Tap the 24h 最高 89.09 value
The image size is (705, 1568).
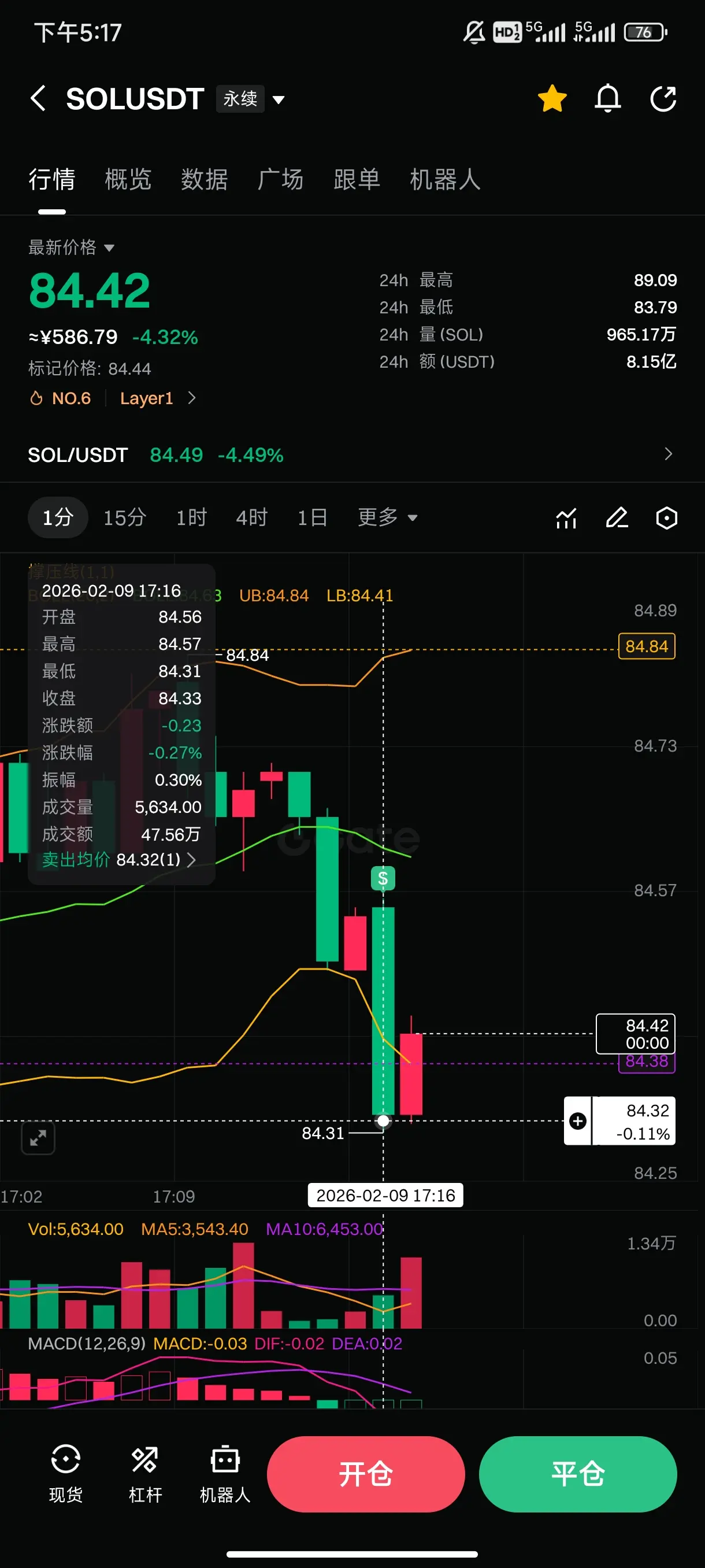tap(655, 280)
